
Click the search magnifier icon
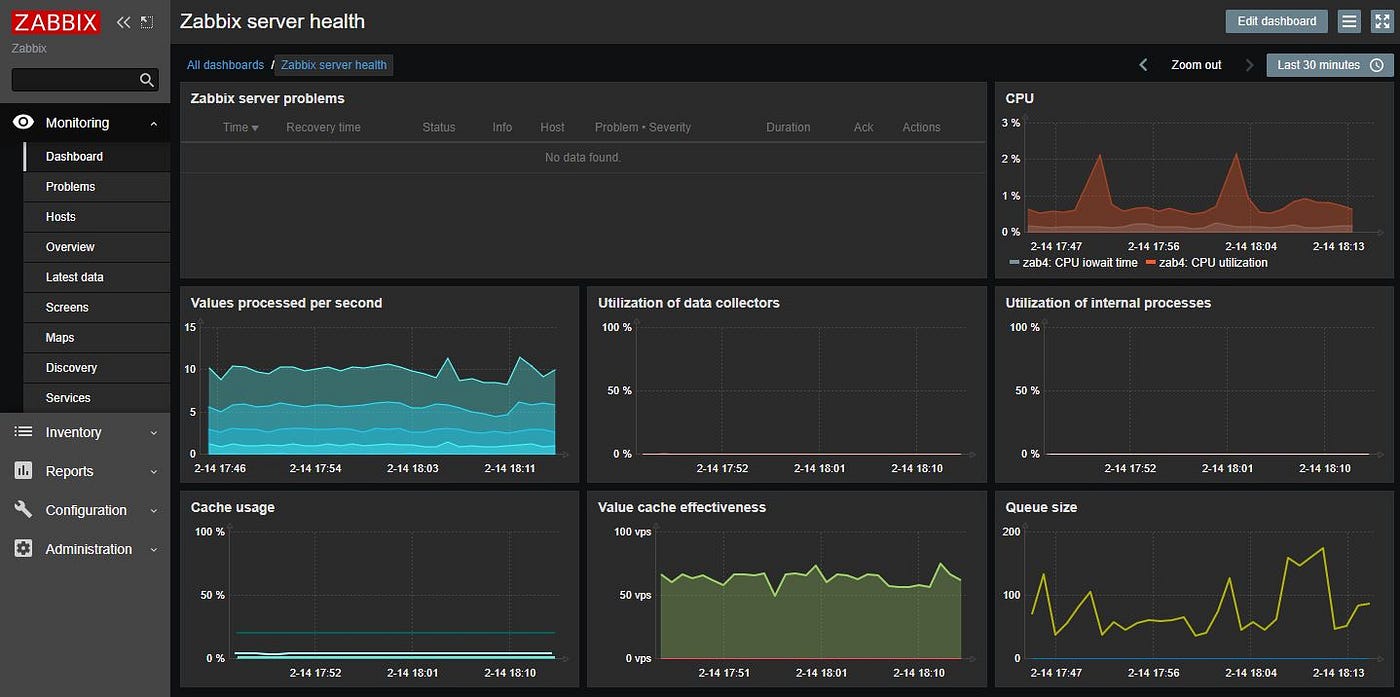point(147,80)
